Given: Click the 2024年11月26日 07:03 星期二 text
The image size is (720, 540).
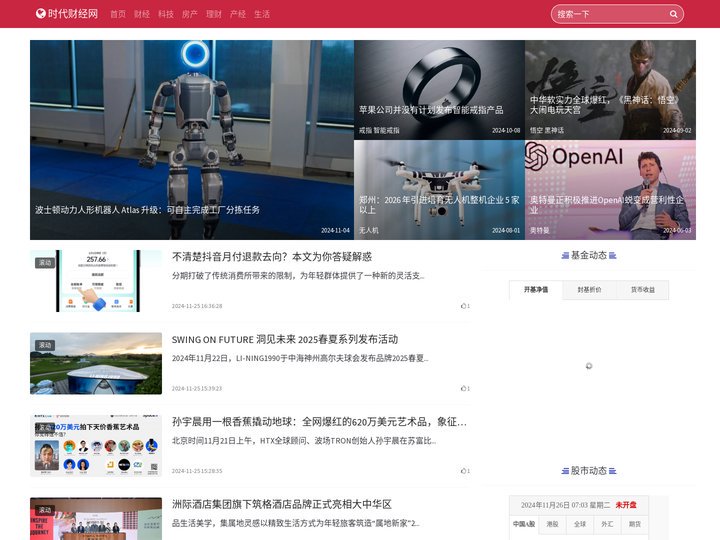Looking at the screenshot, I should click(565, 505).
